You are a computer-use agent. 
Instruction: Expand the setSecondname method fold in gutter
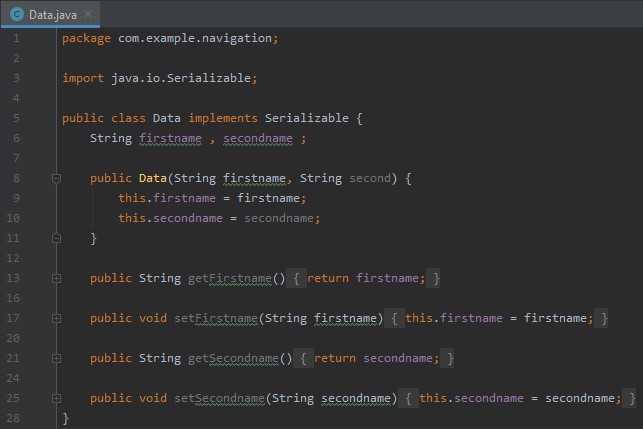57,398
